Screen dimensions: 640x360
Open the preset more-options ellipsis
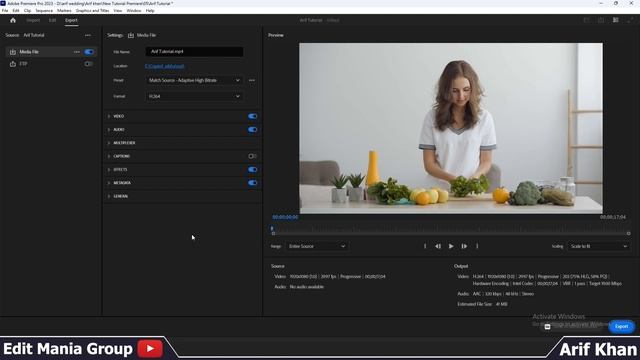pyautogui.click(x=252, y=80)
